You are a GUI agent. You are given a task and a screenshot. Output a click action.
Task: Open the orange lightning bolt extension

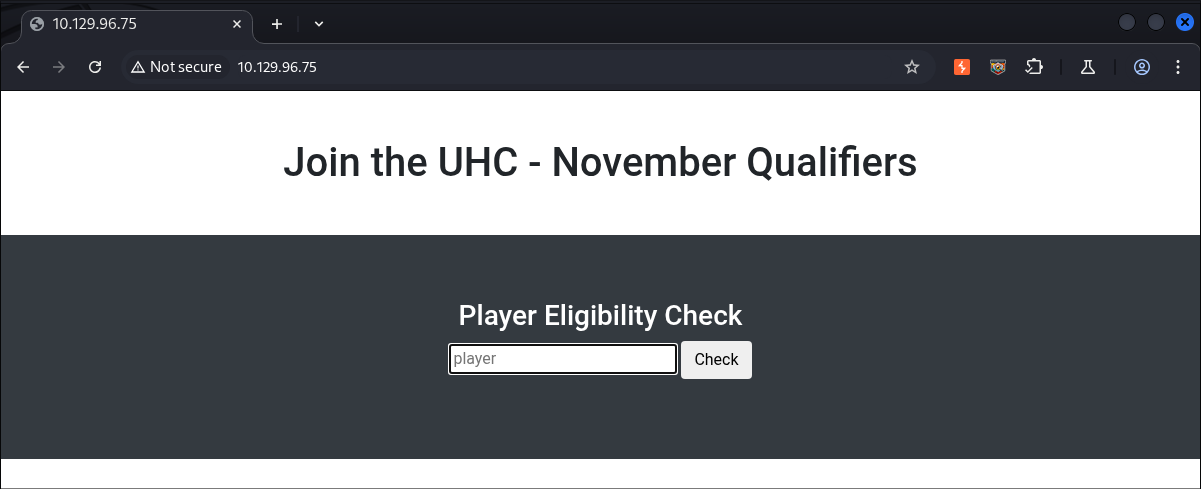962,67
